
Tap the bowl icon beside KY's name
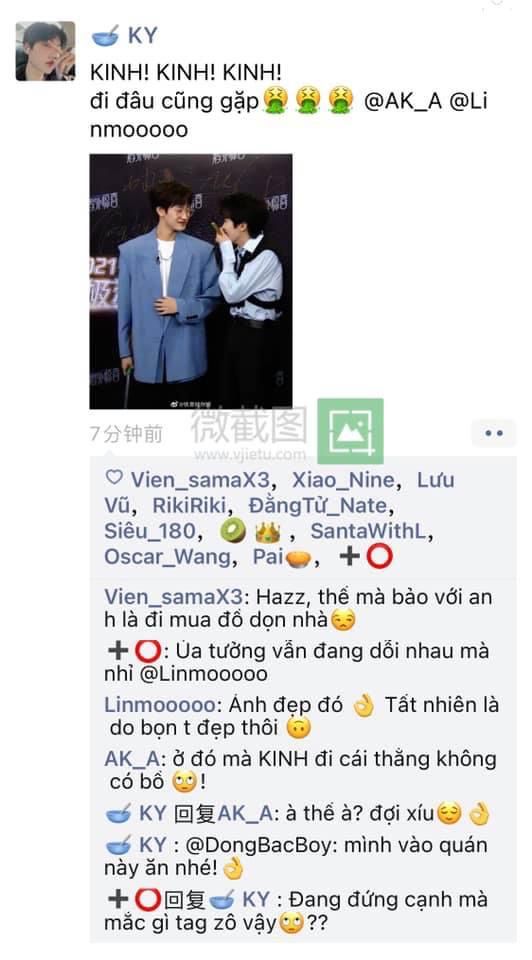pos(105,36)
